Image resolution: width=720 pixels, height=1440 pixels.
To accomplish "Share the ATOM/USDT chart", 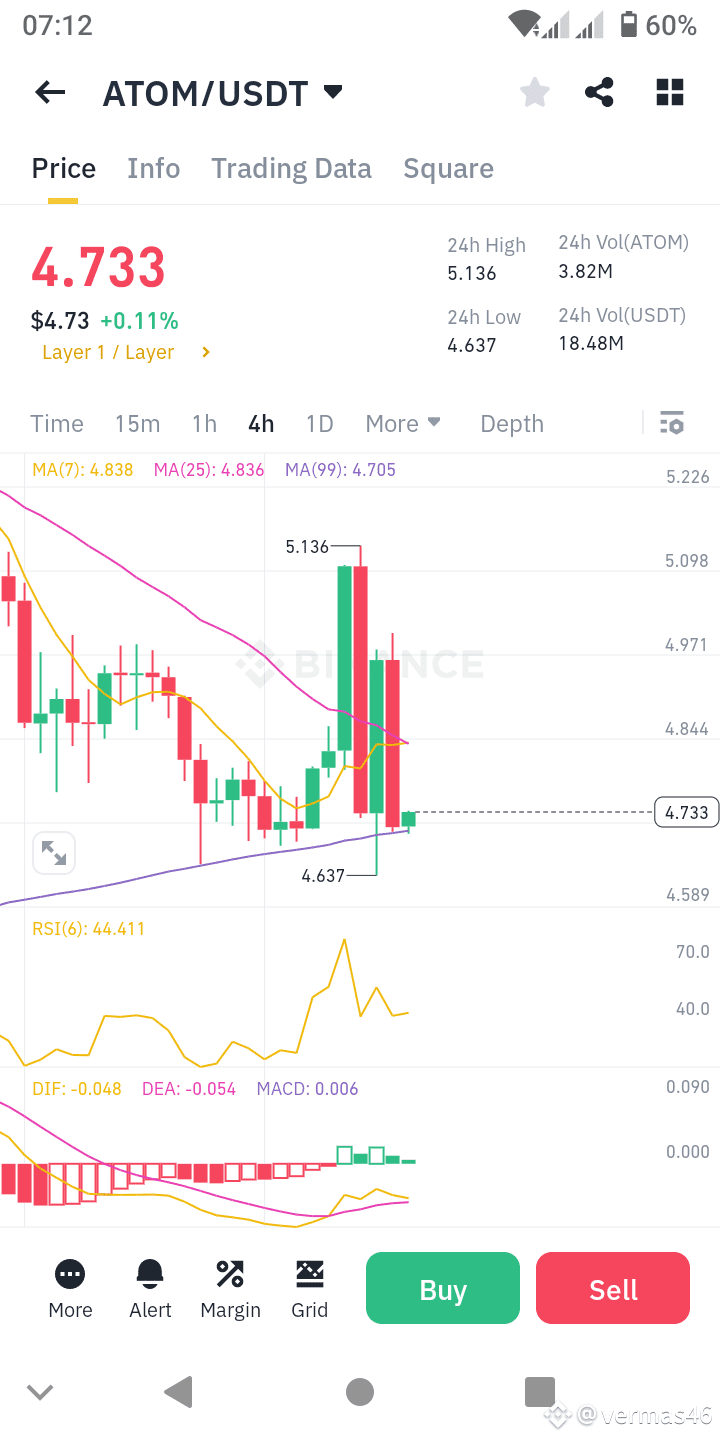I will [x=599, y=92].
